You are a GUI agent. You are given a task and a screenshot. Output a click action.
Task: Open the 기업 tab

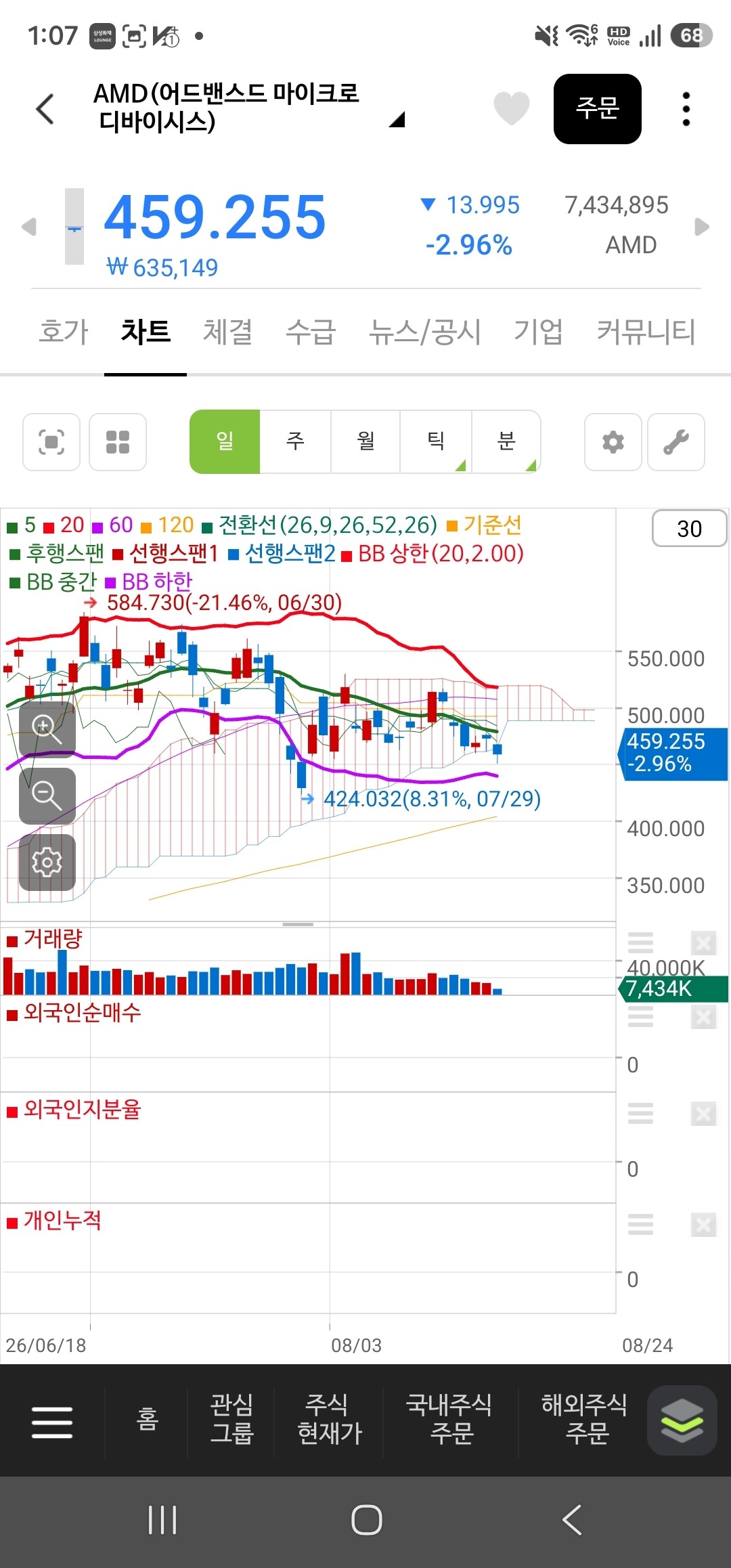(x=538, y=332)
